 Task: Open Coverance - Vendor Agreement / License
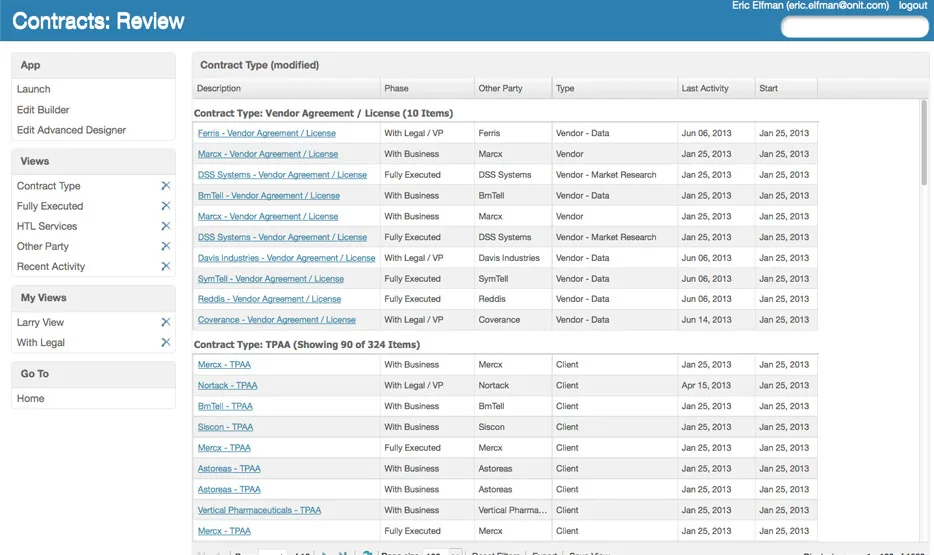[276, 320]
